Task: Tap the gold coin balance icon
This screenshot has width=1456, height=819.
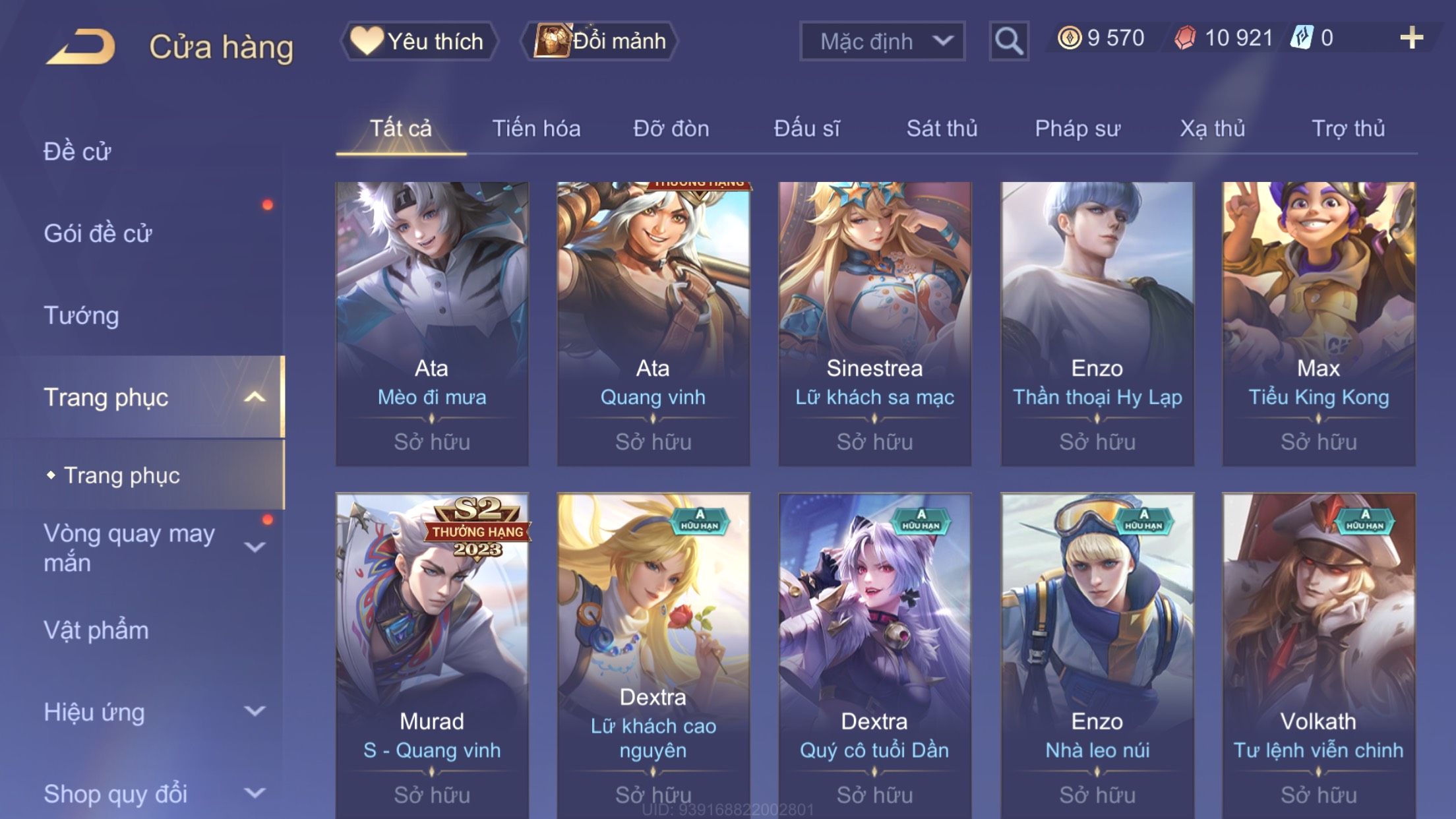Action: tap(1070, 38)
